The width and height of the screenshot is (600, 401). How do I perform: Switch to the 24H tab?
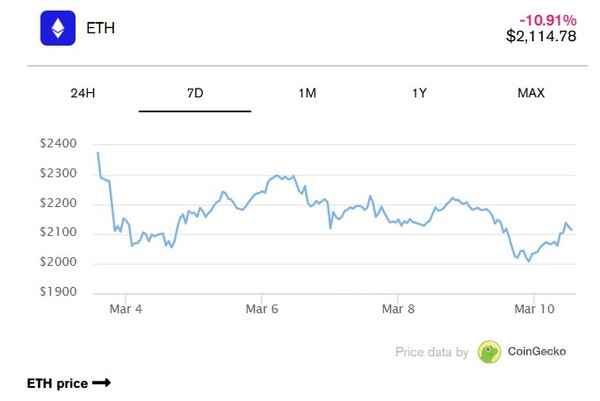pos(83,93)
